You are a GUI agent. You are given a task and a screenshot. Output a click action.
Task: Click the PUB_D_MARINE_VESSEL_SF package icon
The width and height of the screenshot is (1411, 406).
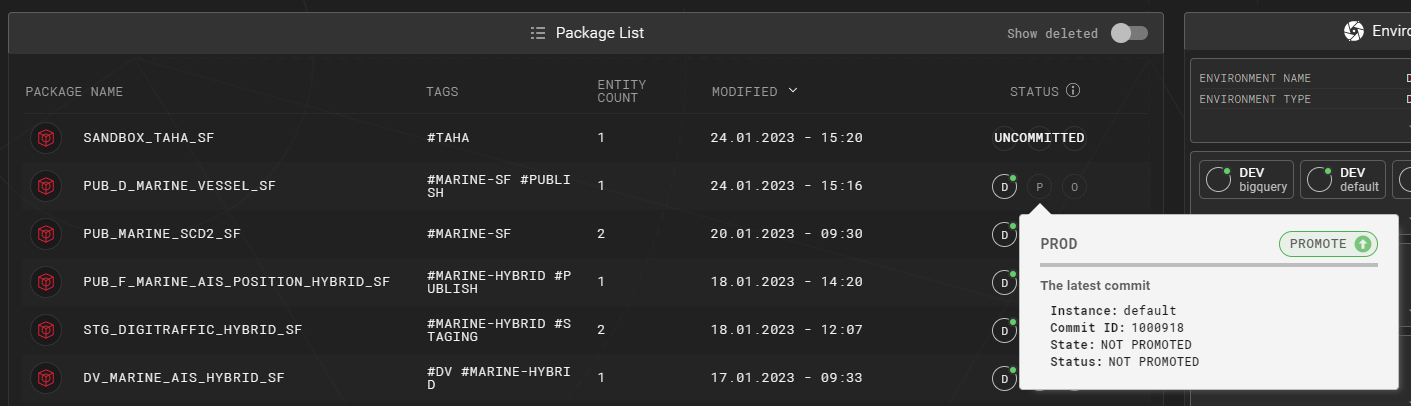(x=45, y=186)
